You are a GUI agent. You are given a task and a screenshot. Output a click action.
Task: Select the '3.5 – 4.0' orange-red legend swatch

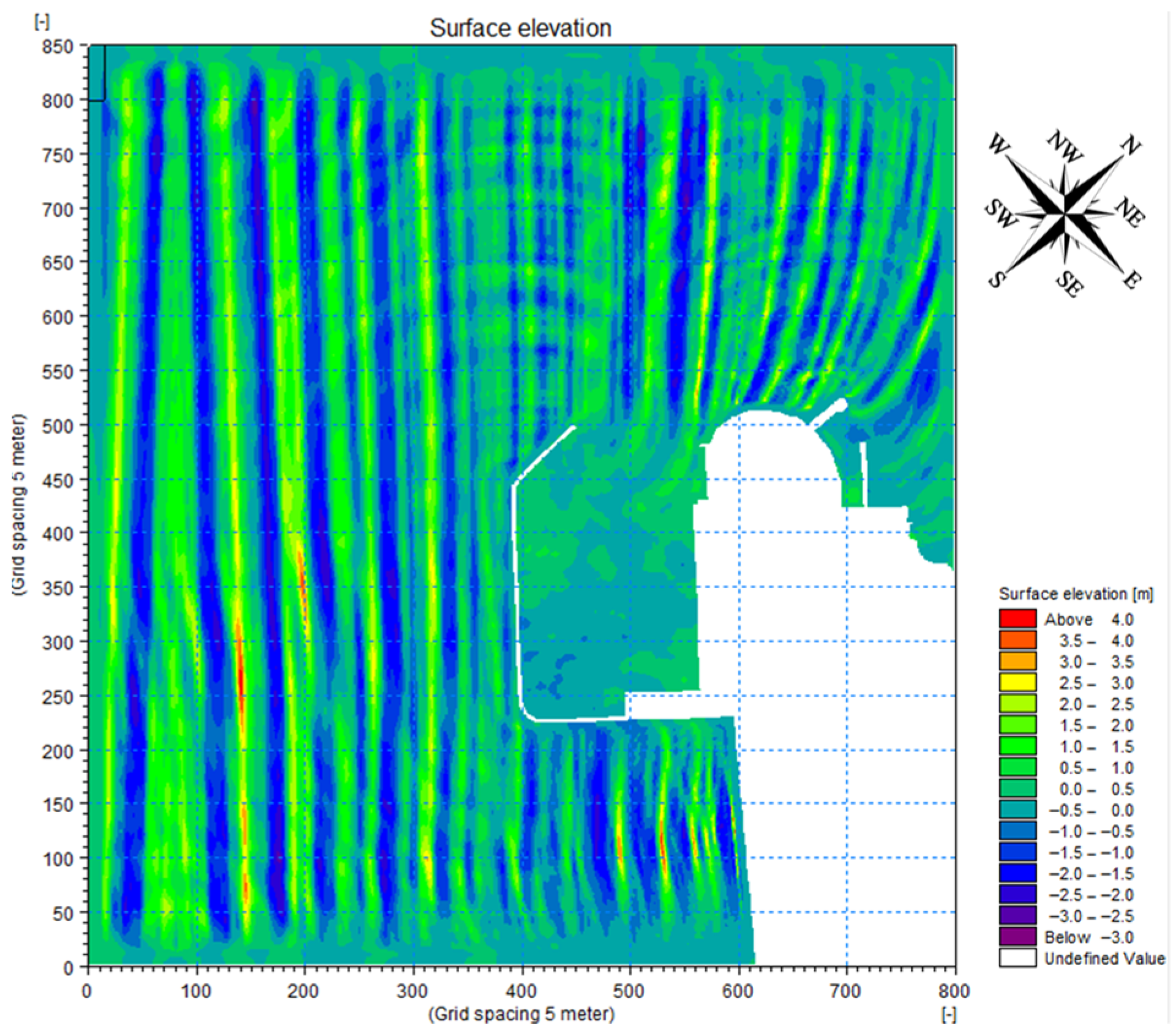tap(1017, 640)
